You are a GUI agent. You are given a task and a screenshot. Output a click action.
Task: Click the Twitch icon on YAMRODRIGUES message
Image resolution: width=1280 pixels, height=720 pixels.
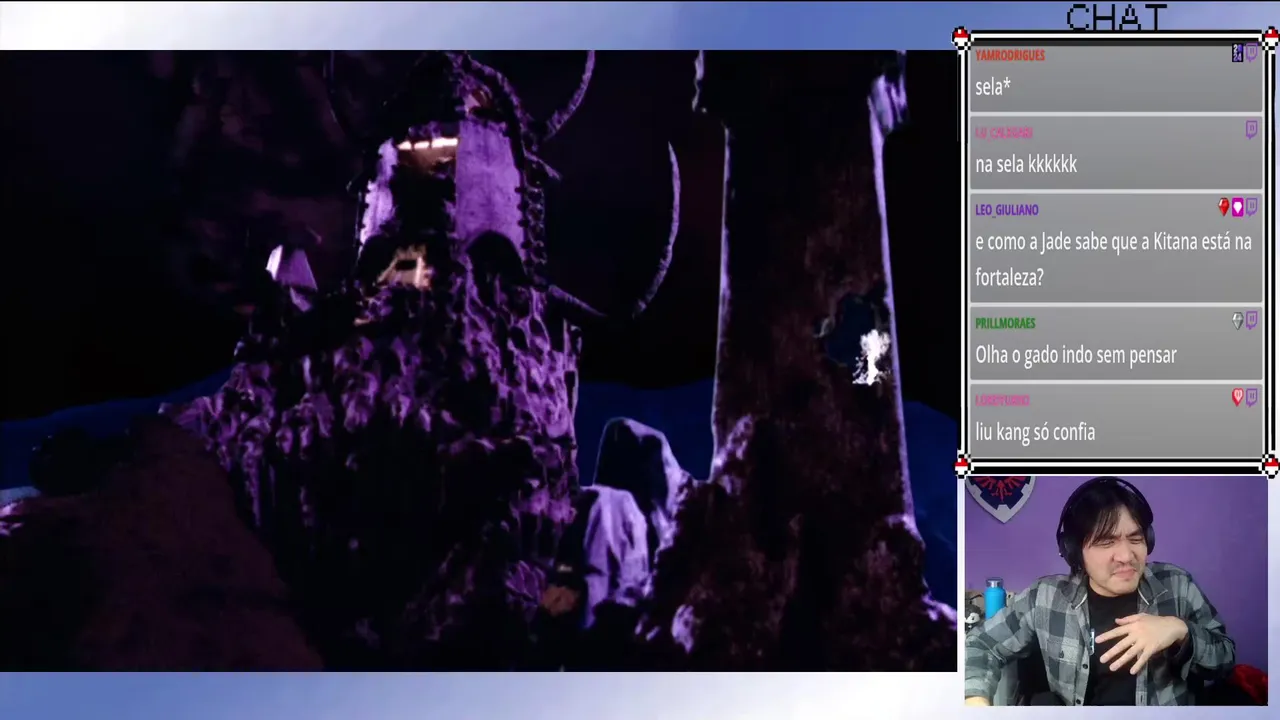click(1251, 53)
